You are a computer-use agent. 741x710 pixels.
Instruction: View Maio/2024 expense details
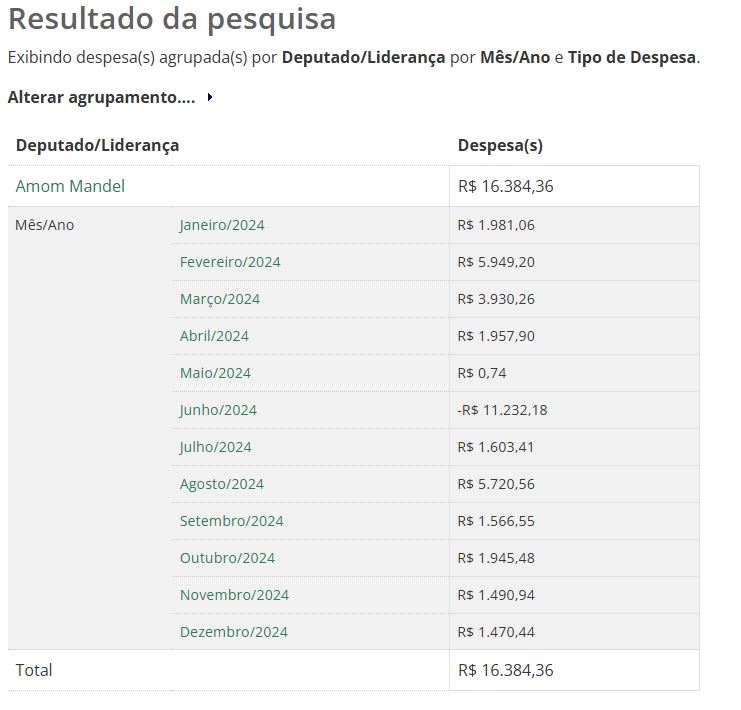pos(215,373)
